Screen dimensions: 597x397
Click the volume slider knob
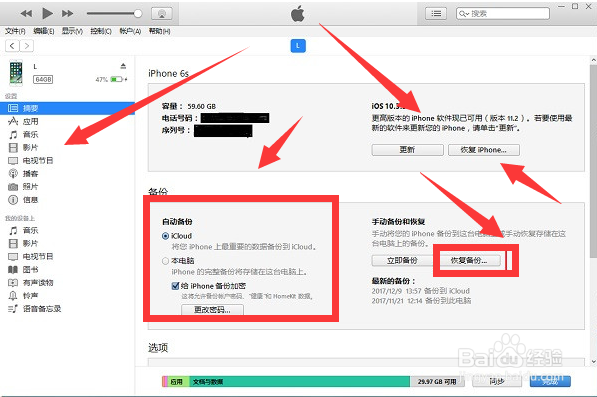pos(138,14)
